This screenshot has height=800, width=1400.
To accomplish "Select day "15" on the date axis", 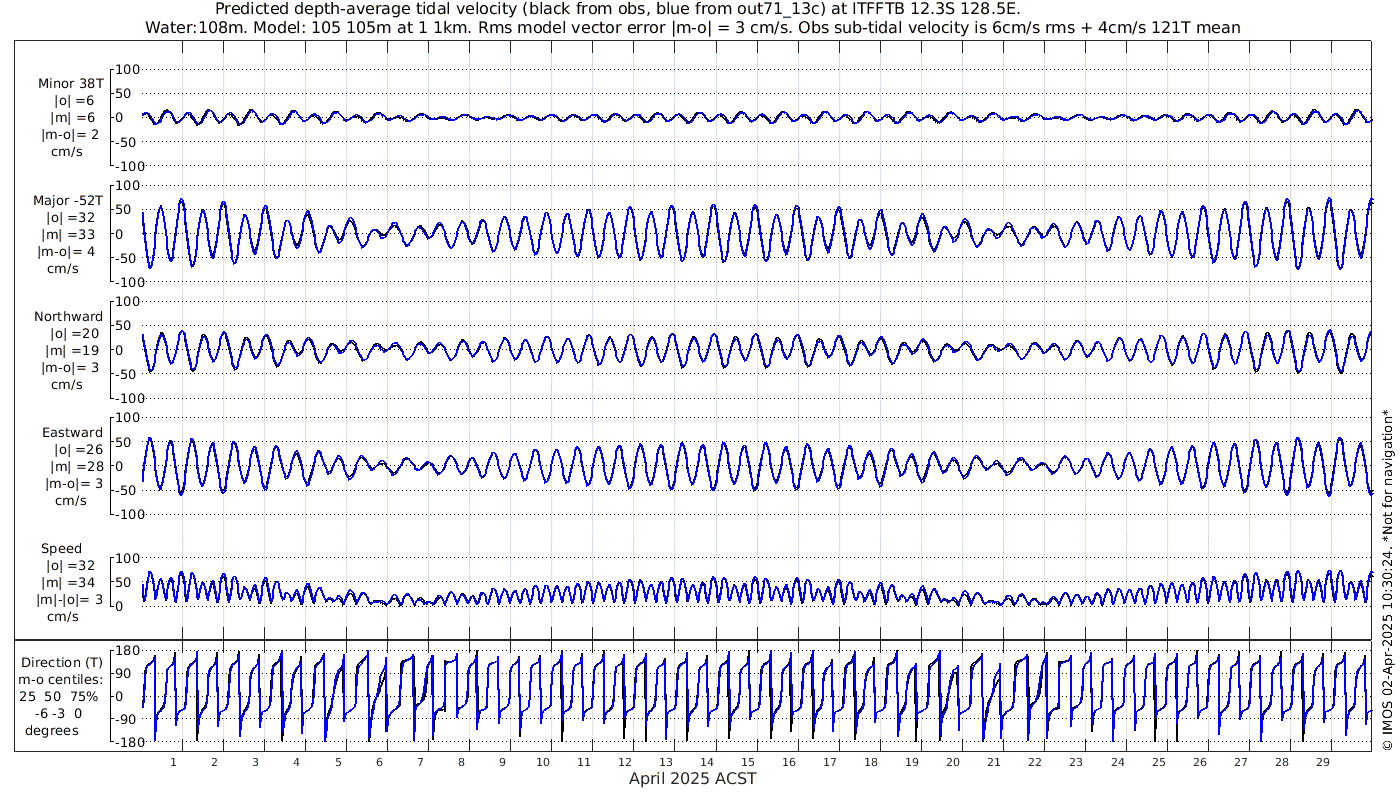I will point(748,762).
